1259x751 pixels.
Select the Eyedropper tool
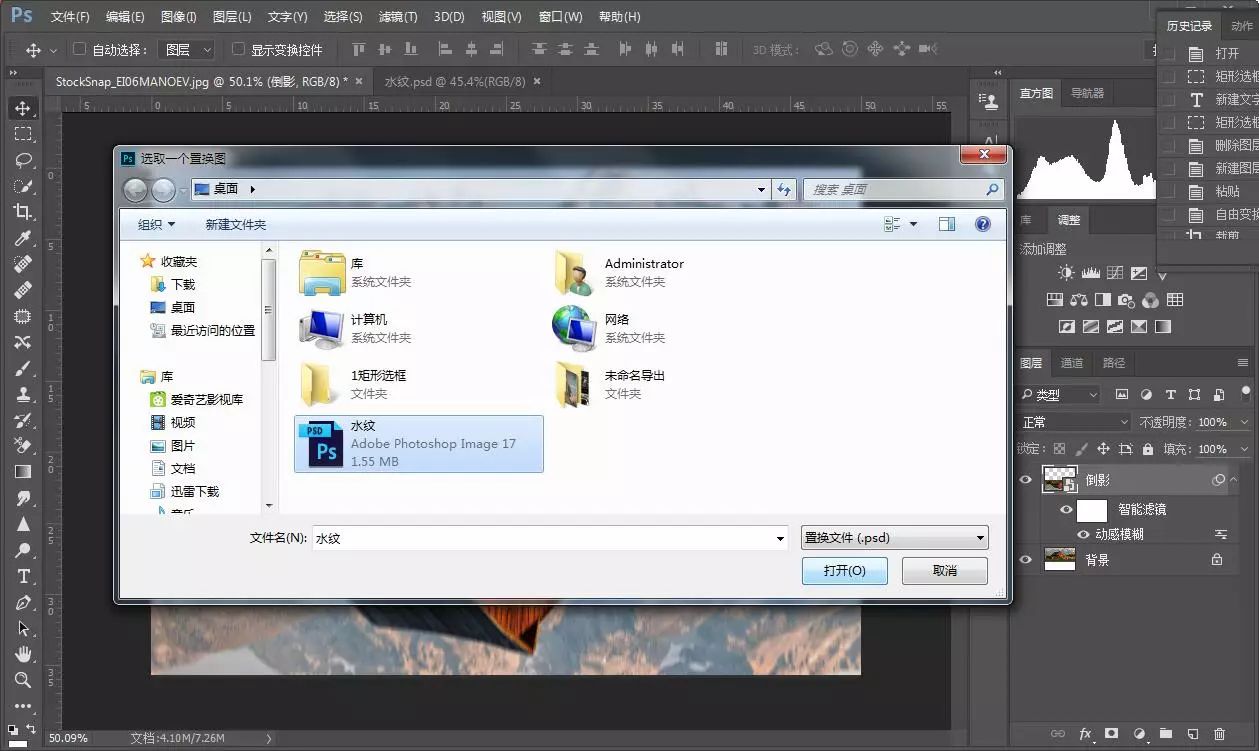(x=22, y=238)
